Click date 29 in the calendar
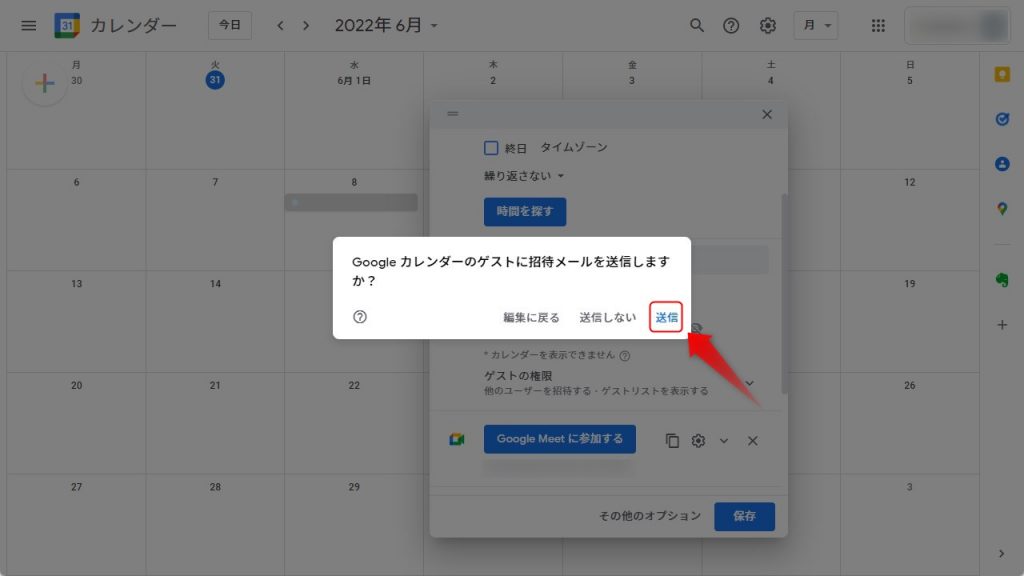Viewport: 1024px width, 576px height. click(354, 487)
